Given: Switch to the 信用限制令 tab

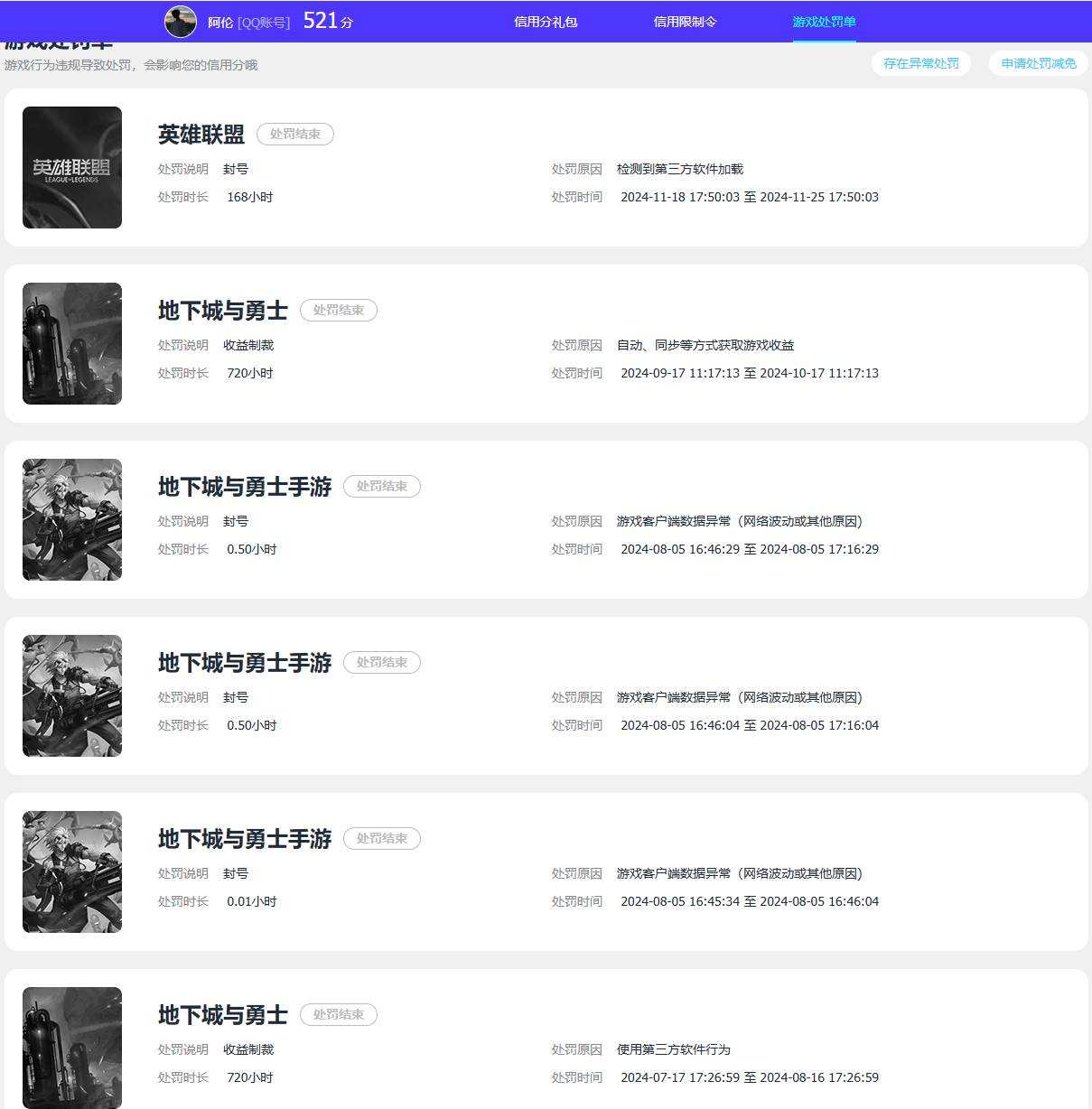Looking at the screenshot, I should click(685, 22).
